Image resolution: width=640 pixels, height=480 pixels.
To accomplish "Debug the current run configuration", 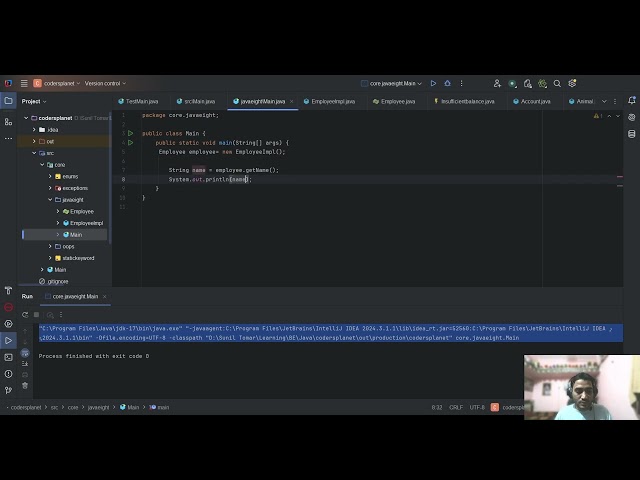I will (447, 83).
